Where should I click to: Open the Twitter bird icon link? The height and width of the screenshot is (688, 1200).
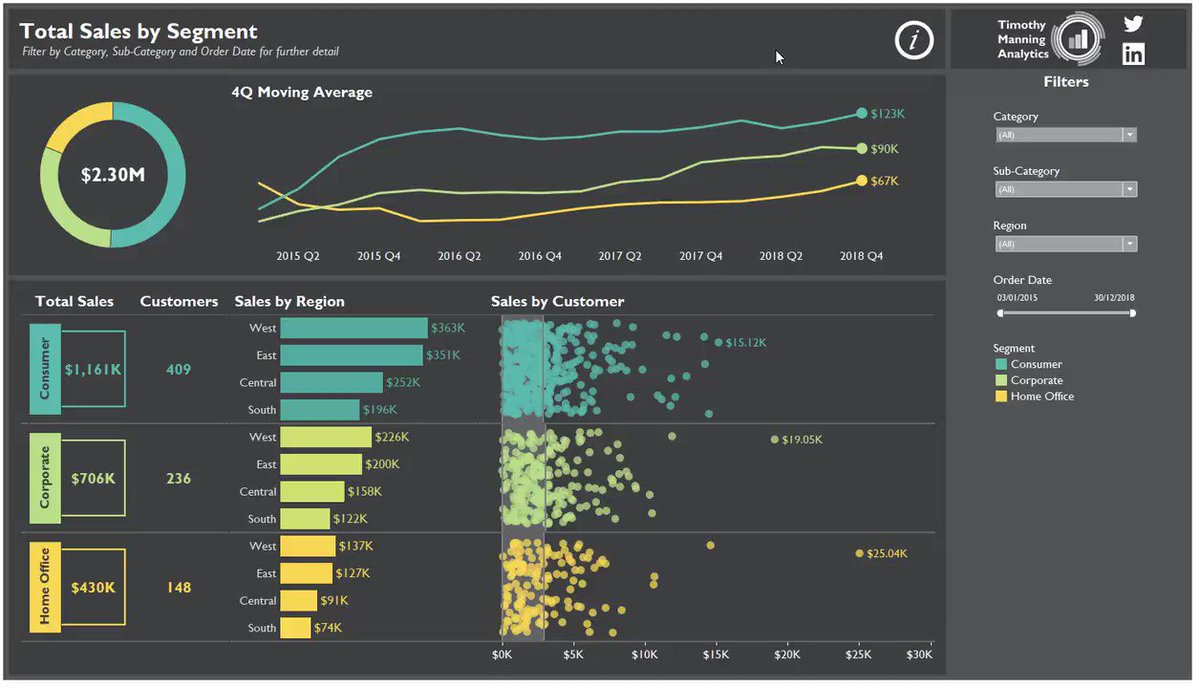(1133, 24)
